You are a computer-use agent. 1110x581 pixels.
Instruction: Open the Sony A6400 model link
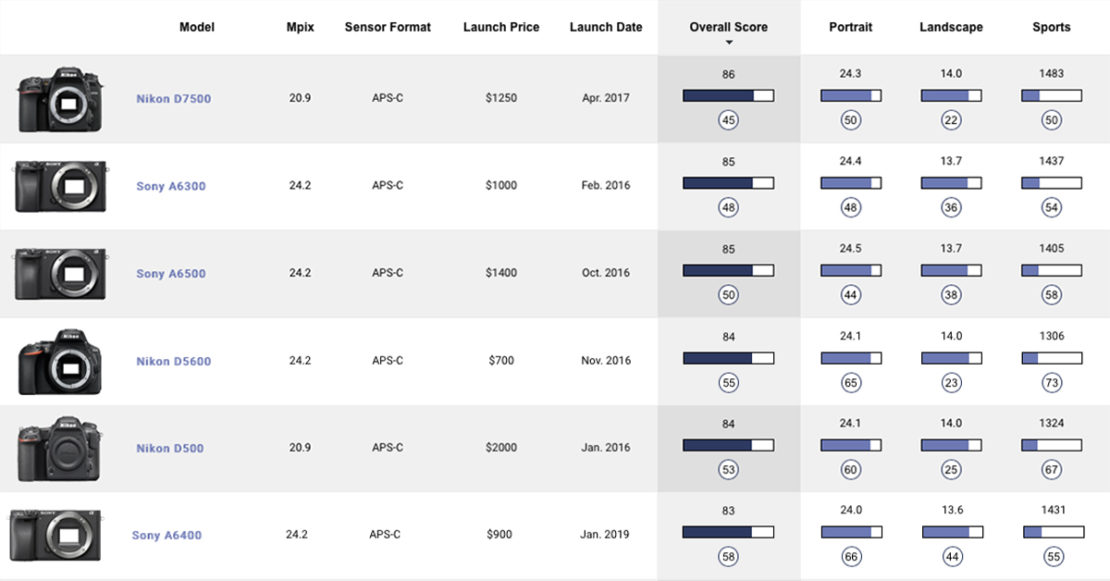[x=166, y=535]
